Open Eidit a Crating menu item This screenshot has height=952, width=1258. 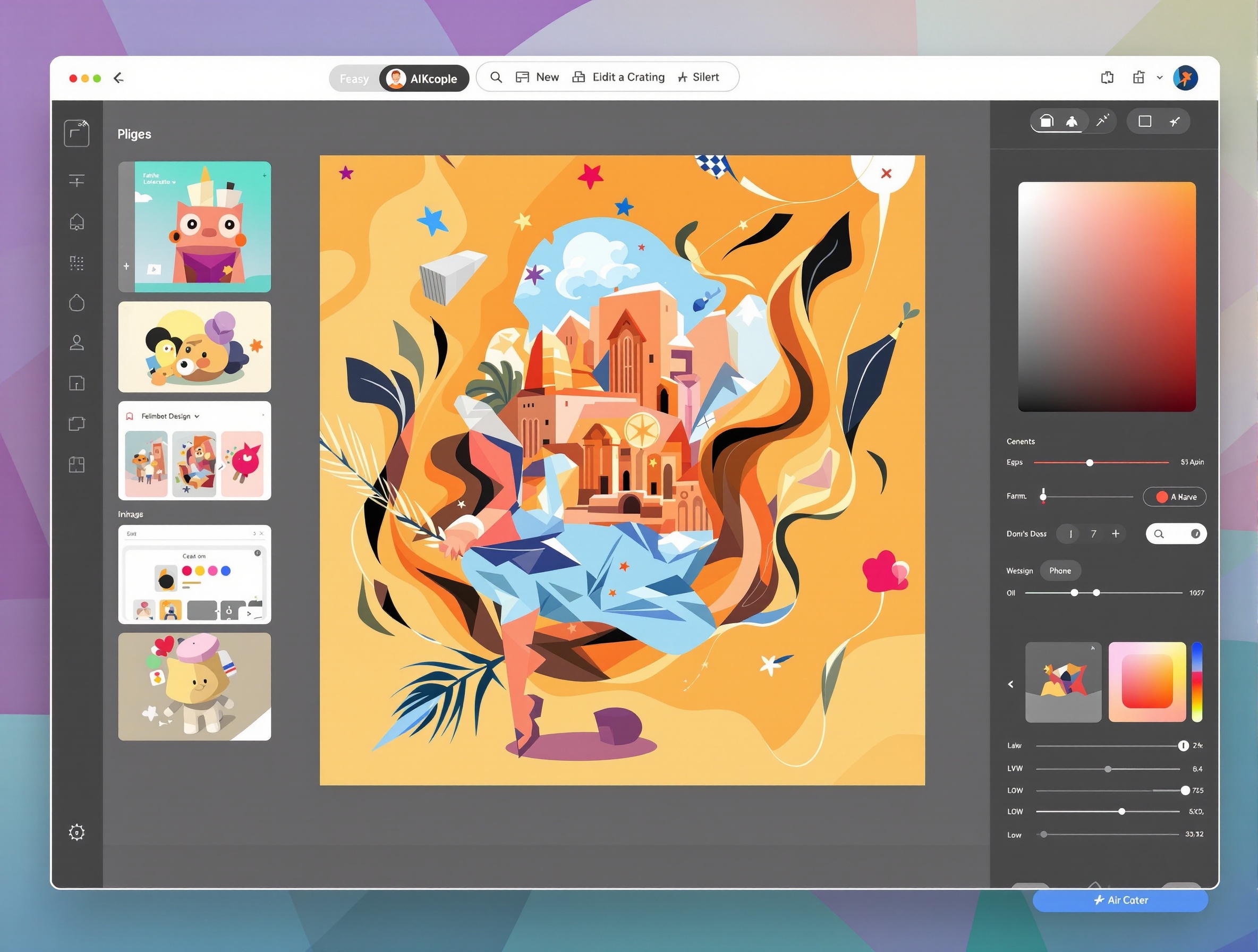[618, 78]
